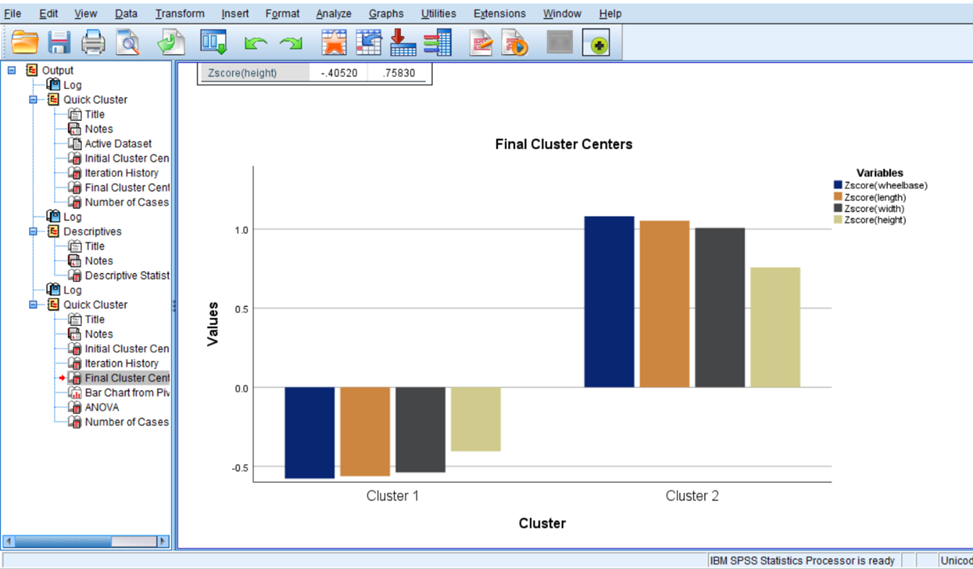Click the Variables red download arrow icon

(403, 43)
